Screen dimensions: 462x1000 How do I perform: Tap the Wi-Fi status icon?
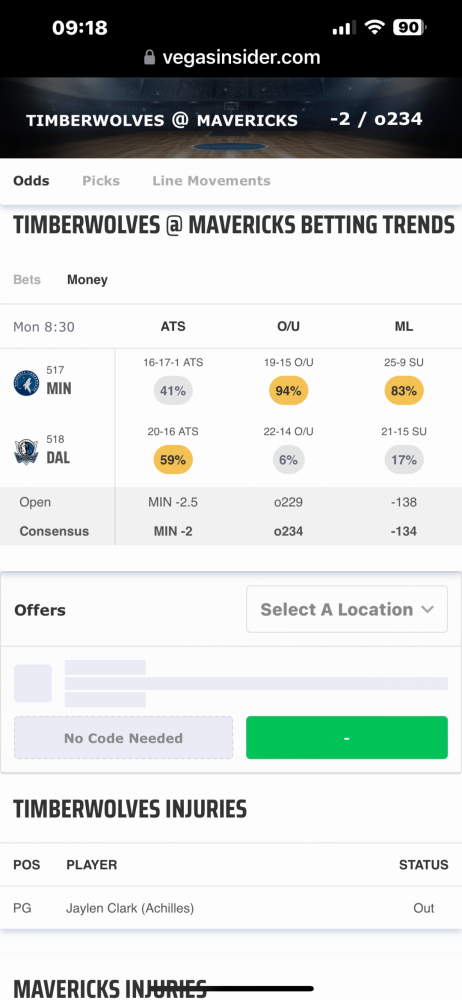[x=375, y=27]
